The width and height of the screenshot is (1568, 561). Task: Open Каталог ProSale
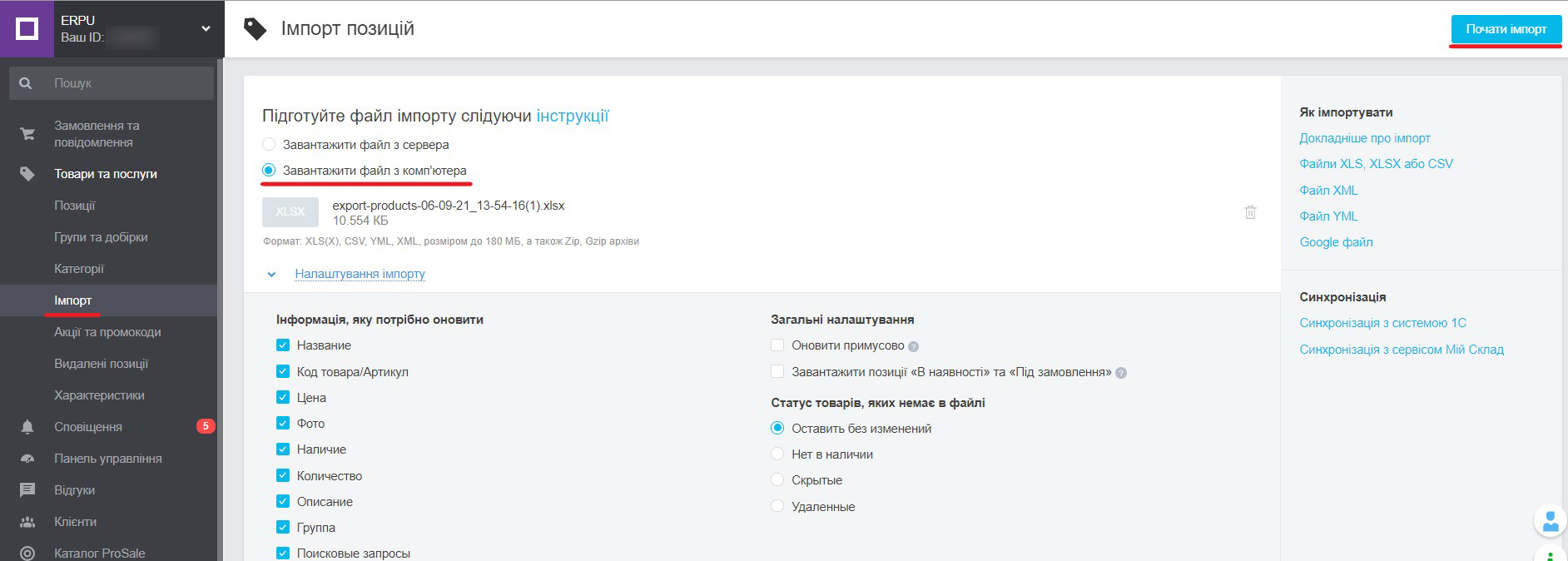click(x=100, y=554)
